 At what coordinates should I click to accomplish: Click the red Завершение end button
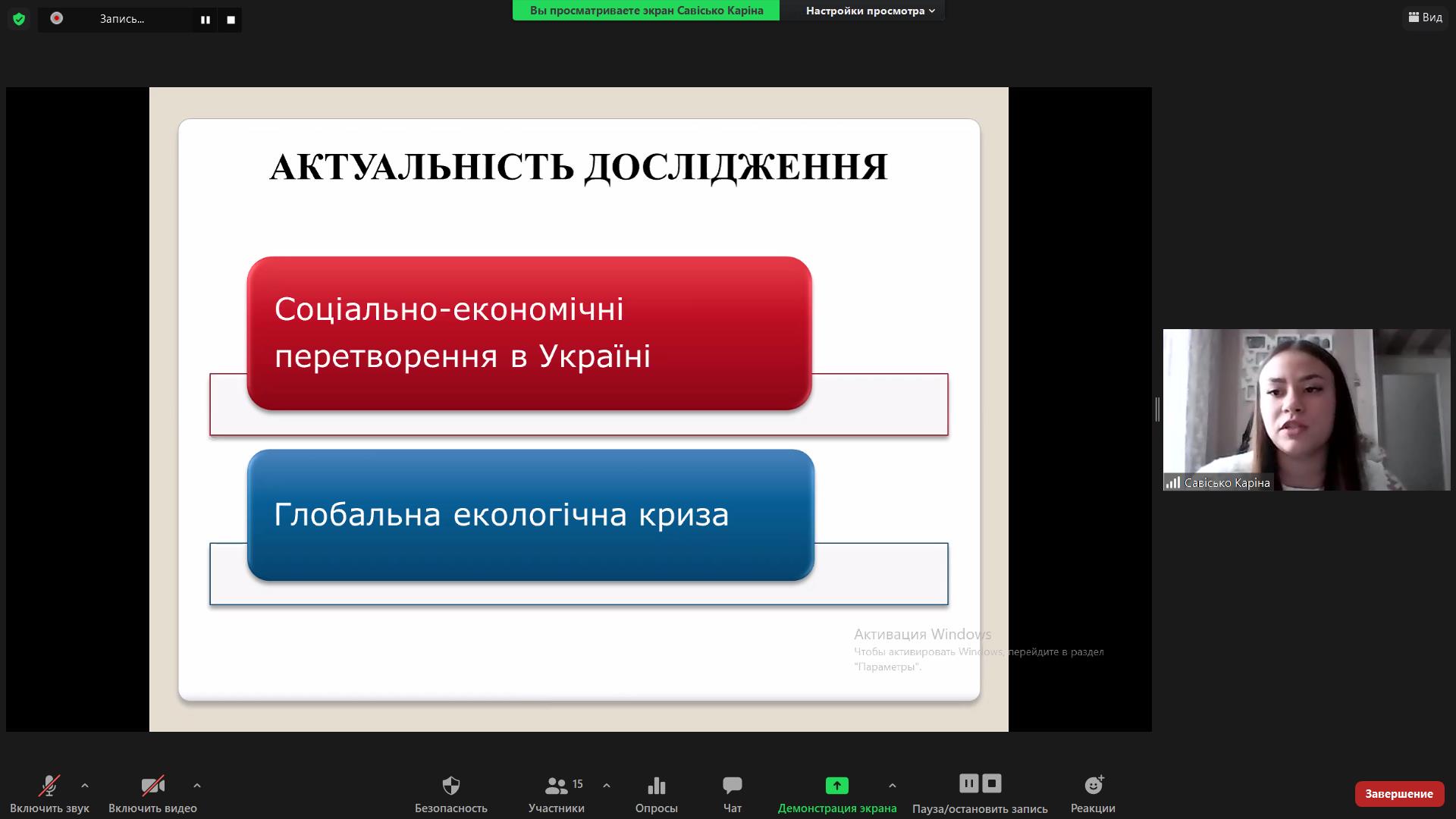[1399, 794]
